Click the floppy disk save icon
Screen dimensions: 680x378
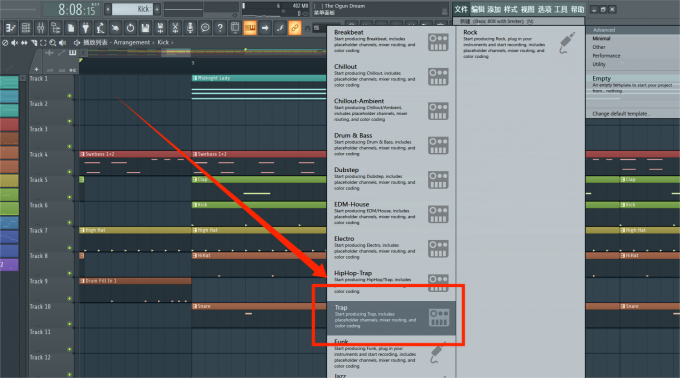click(x=145, y=28)
